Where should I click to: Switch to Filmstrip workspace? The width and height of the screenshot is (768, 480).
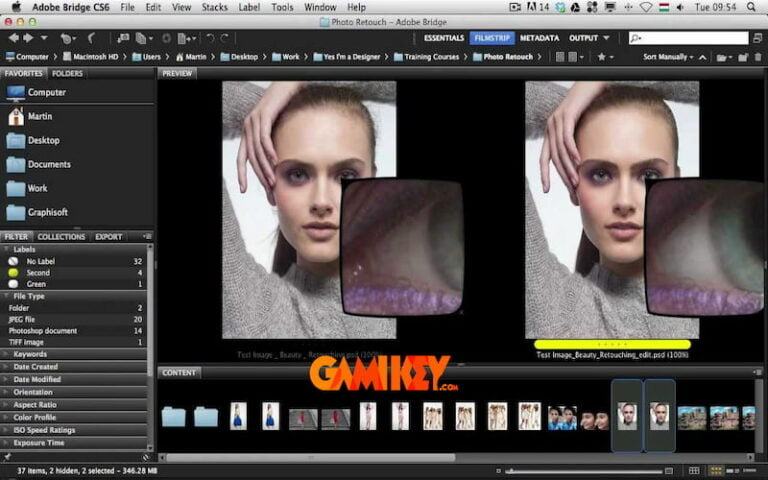[x=492, y=38]
